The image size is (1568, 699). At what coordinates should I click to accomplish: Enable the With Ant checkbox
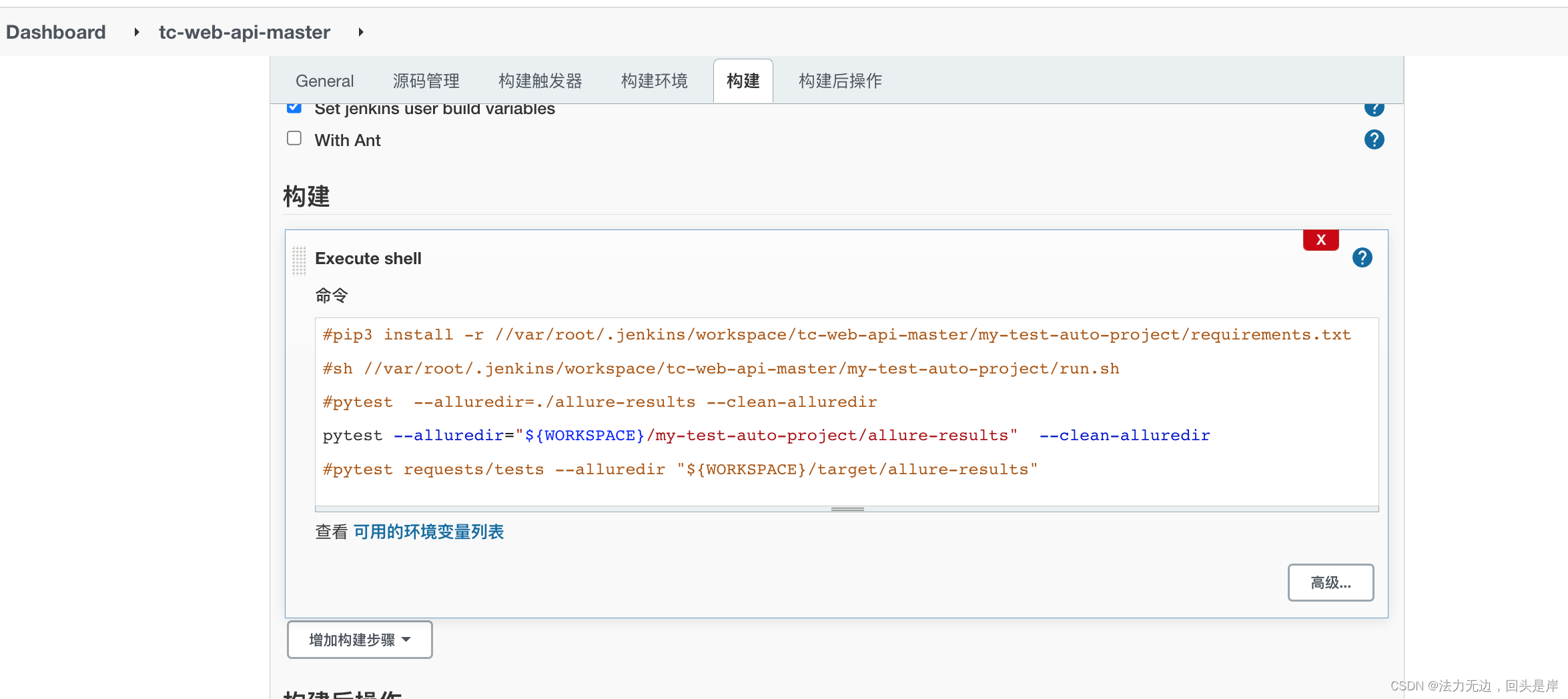(294, 138)
